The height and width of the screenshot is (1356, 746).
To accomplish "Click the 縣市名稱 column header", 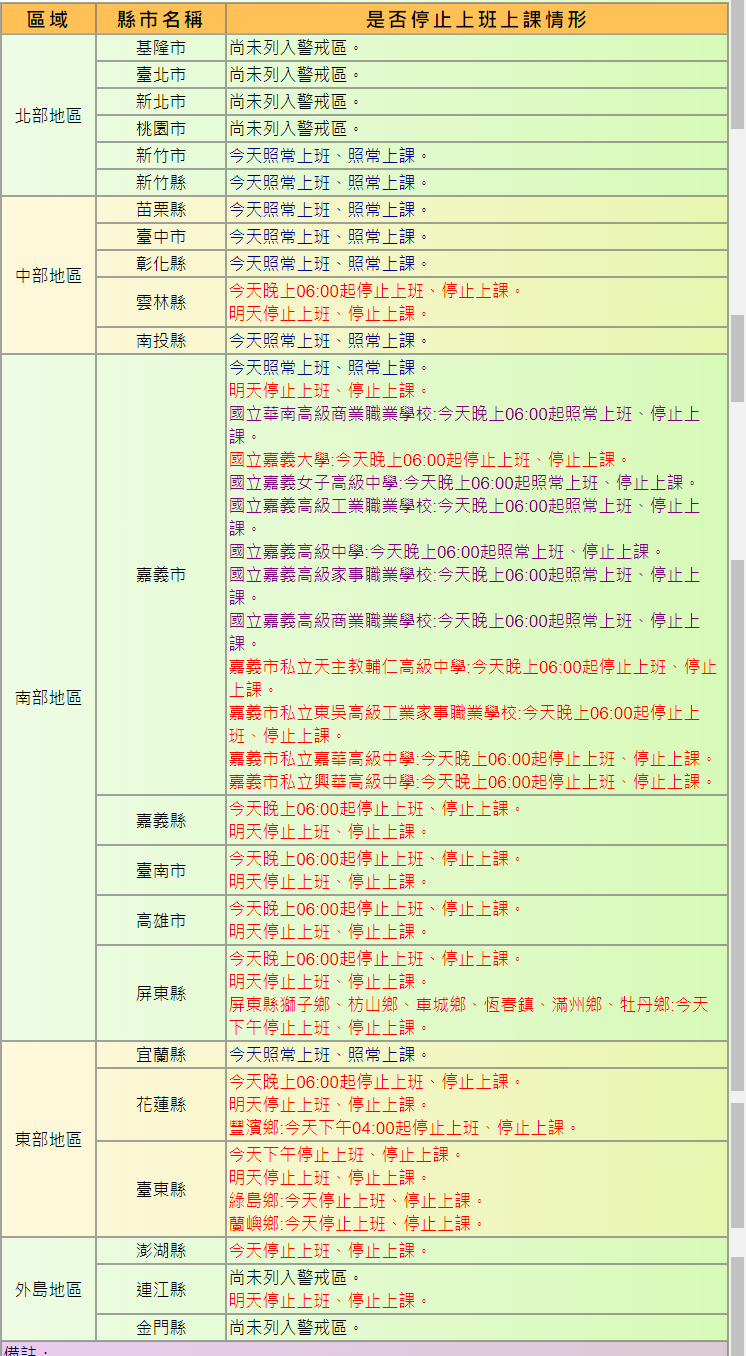I will [161, 19].
